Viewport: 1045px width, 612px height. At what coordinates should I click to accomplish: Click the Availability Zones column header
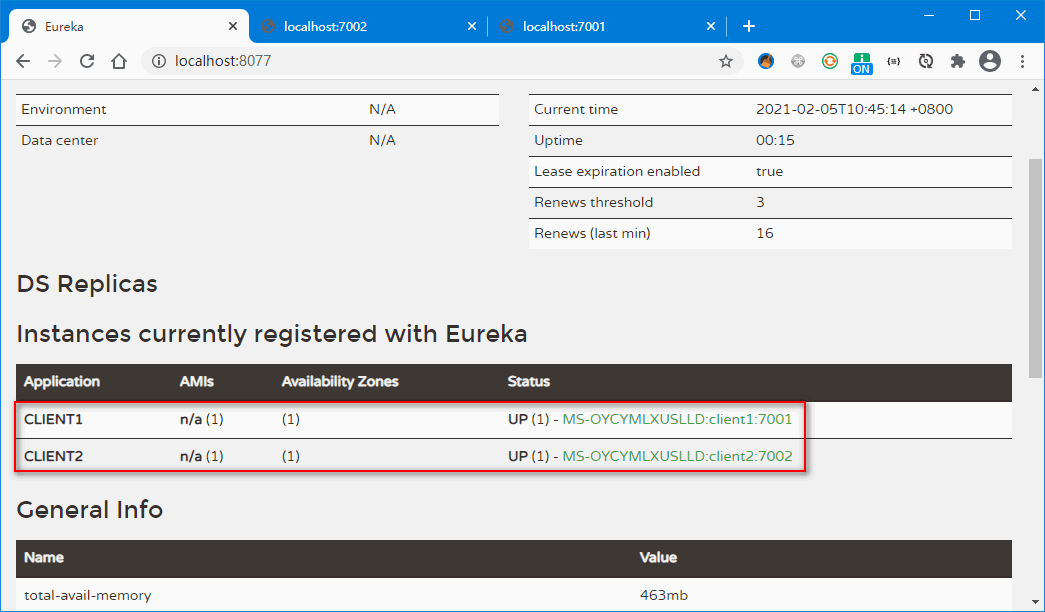point(340,382)
